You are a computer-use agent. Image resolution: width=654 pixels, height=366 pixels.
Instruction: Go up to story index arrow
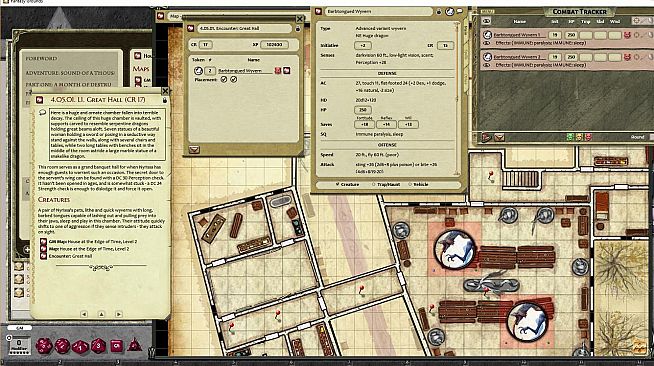(x=101, y=314)
